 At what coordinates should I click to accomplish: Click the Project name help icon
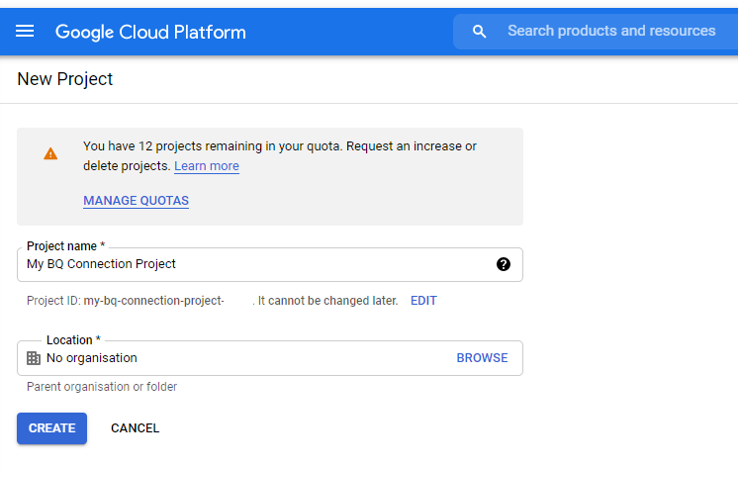point(503,264)
